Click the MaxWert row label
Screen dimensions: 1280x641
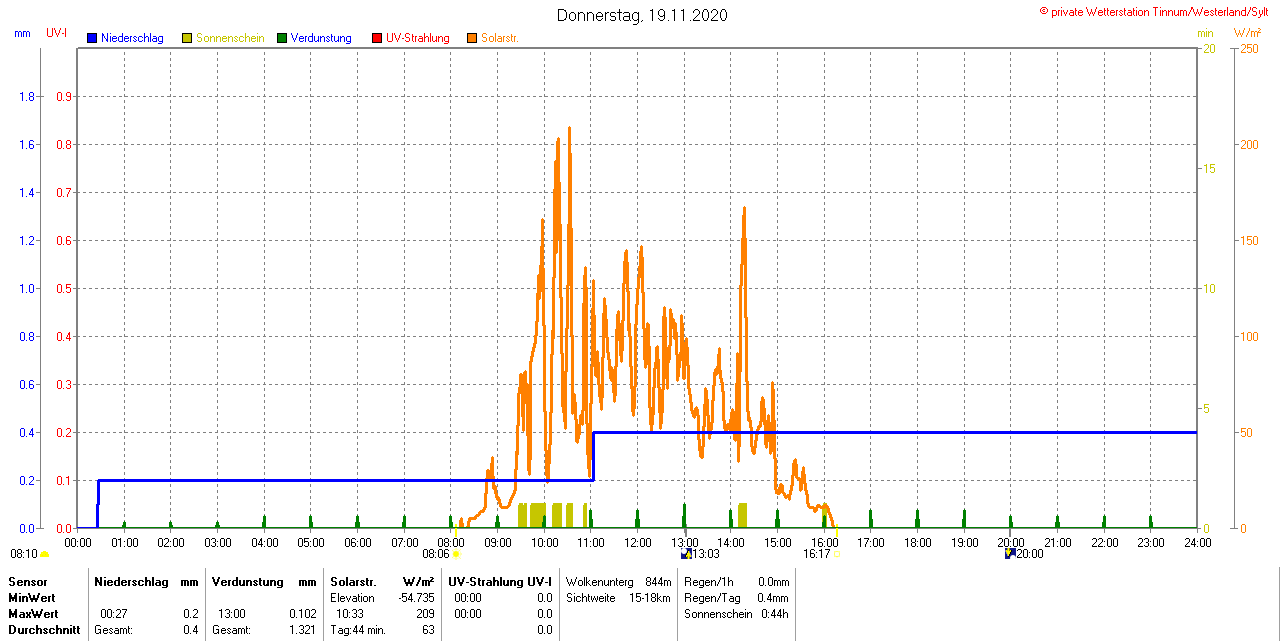(x=34, y=614)
